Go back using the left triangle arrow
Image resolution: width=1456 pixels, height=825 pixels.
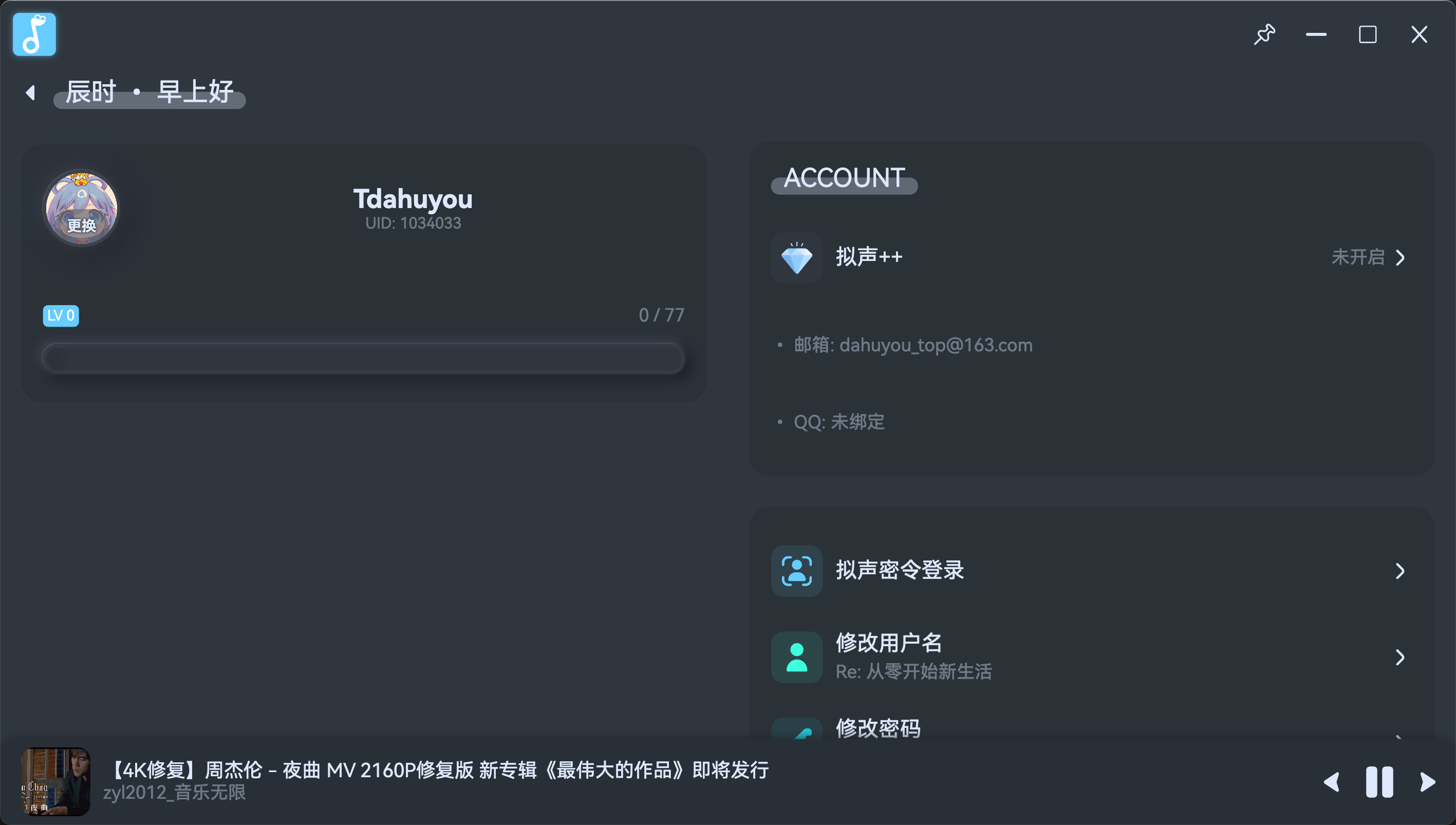[x=31, y=92]
